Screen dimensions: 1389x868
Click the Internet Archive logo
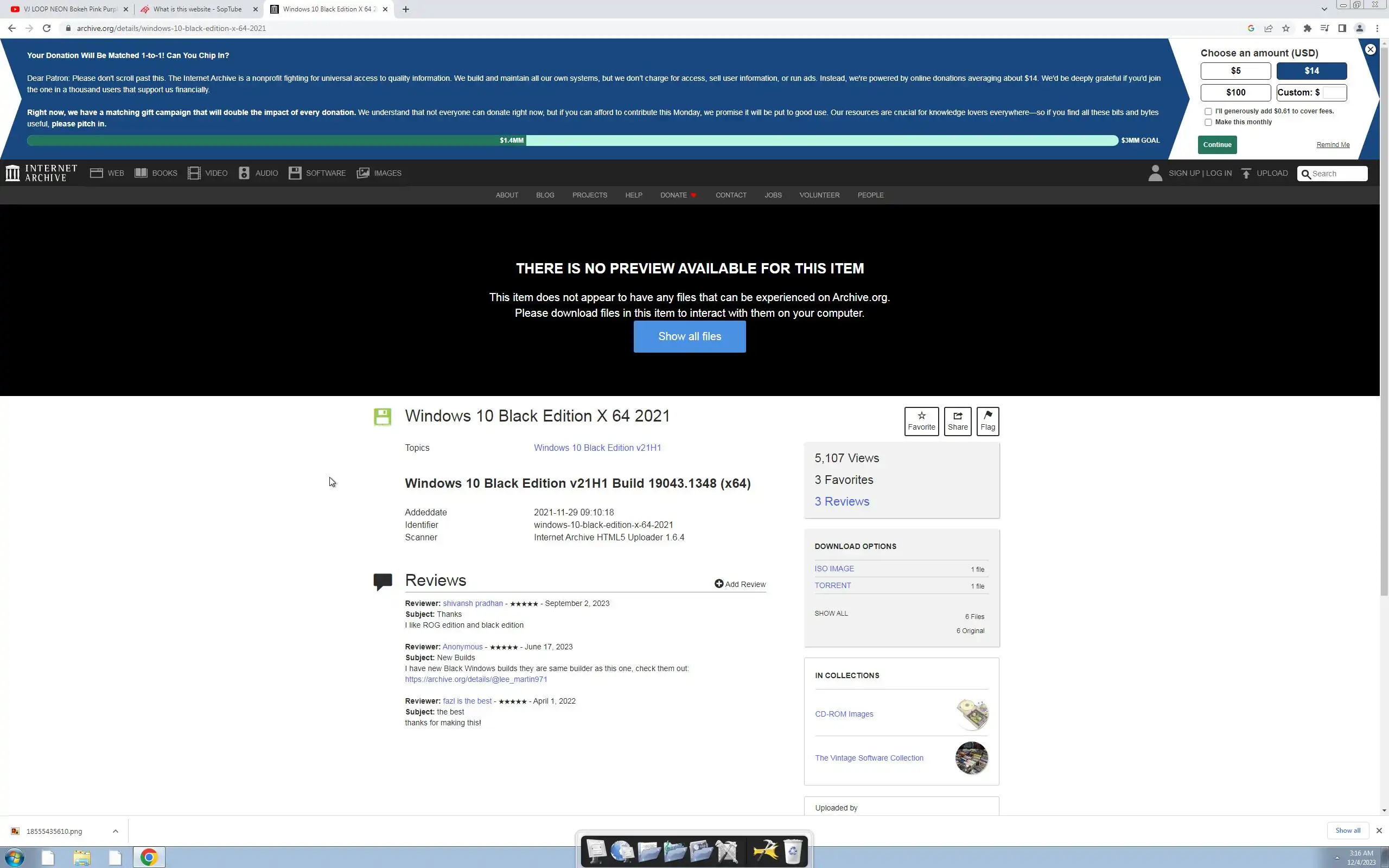tap(41, 173)
